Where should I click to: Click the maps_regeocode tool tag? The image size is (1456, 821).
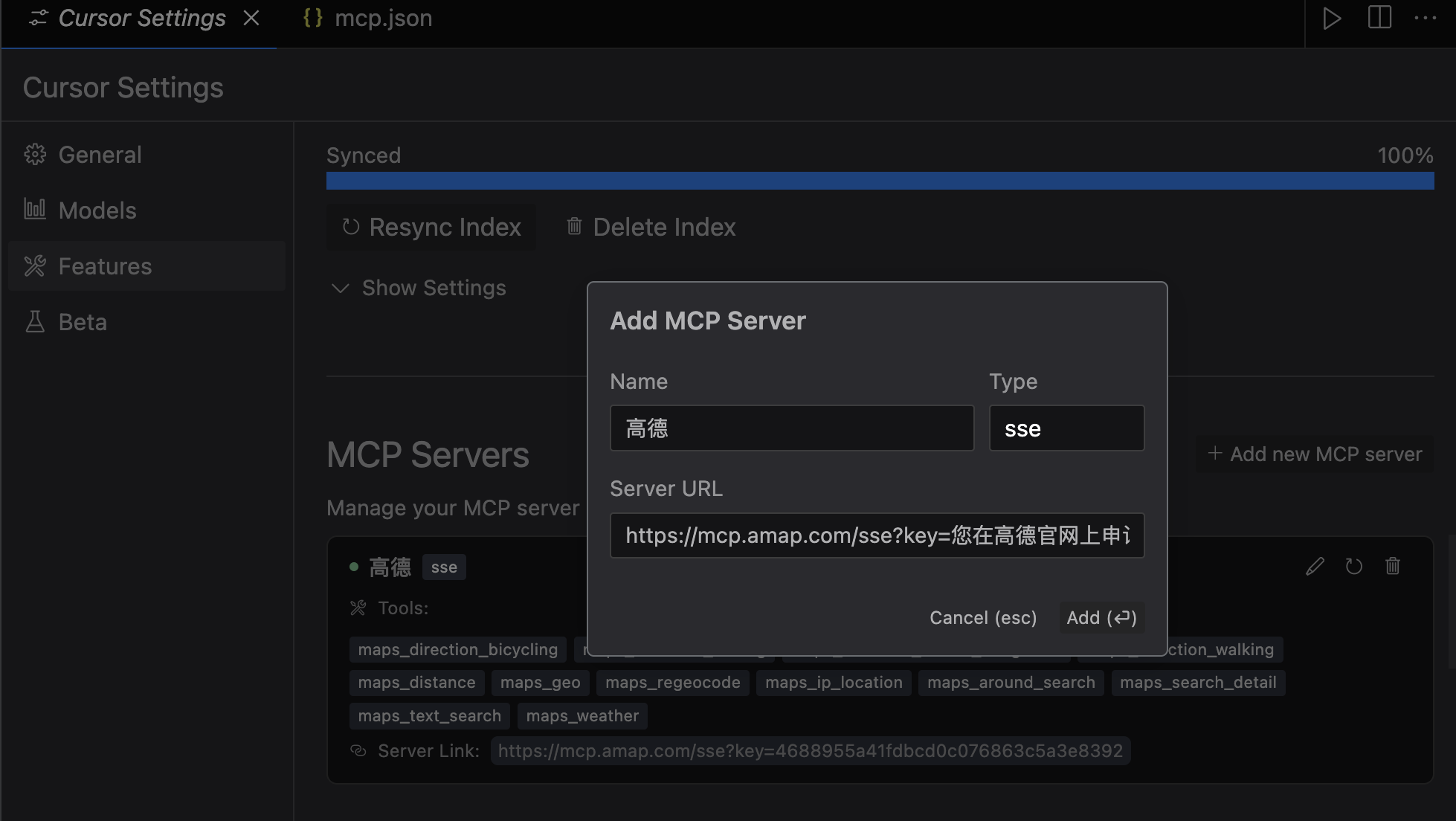click(673, 683)
